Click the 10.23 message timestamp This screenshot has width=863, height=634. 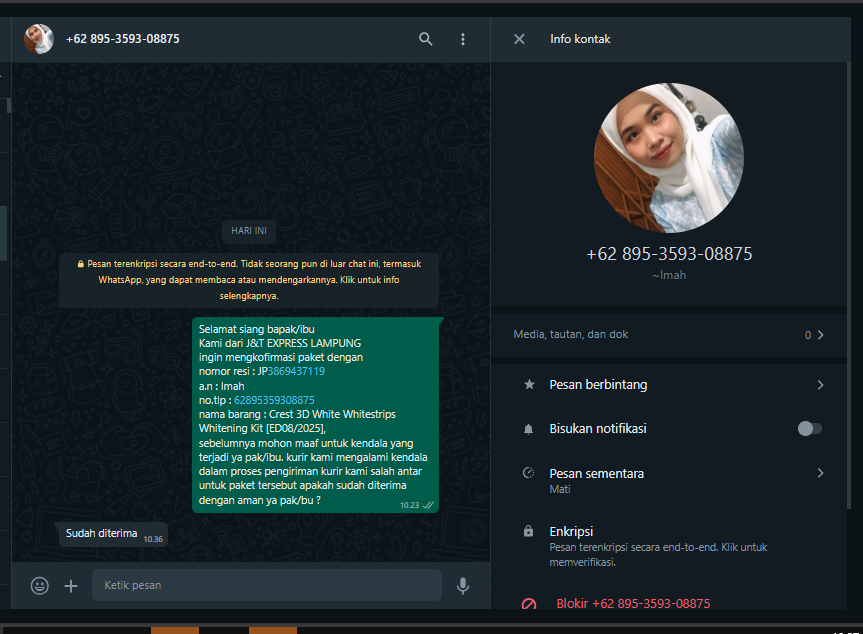[x=409, y=505]
